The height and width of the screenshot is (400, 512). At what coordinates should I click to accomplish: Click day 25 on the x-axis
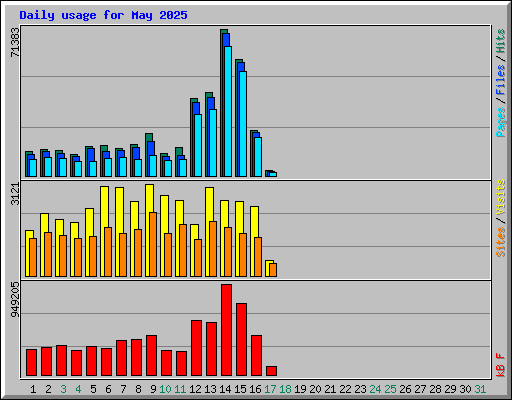pyautogui.click(x=390, y=389)
